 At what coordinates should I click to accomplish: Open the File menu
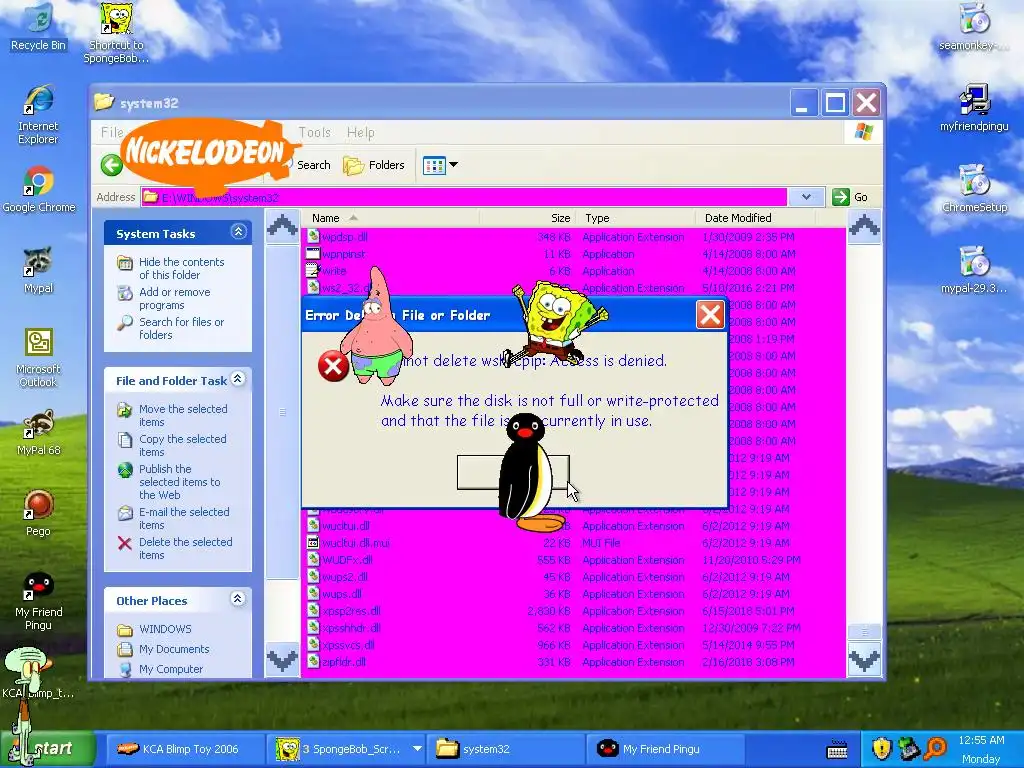112,133
